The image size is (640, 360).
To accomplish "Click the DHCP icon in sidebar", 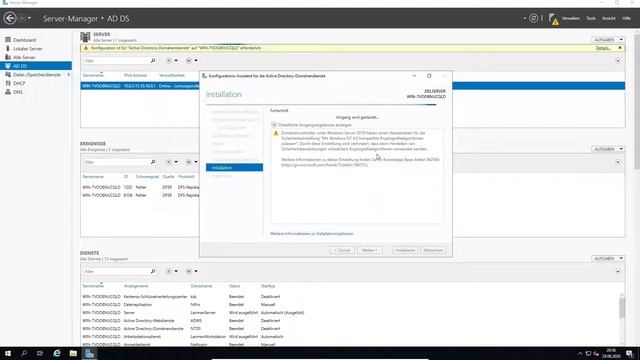I will [8, 83].
